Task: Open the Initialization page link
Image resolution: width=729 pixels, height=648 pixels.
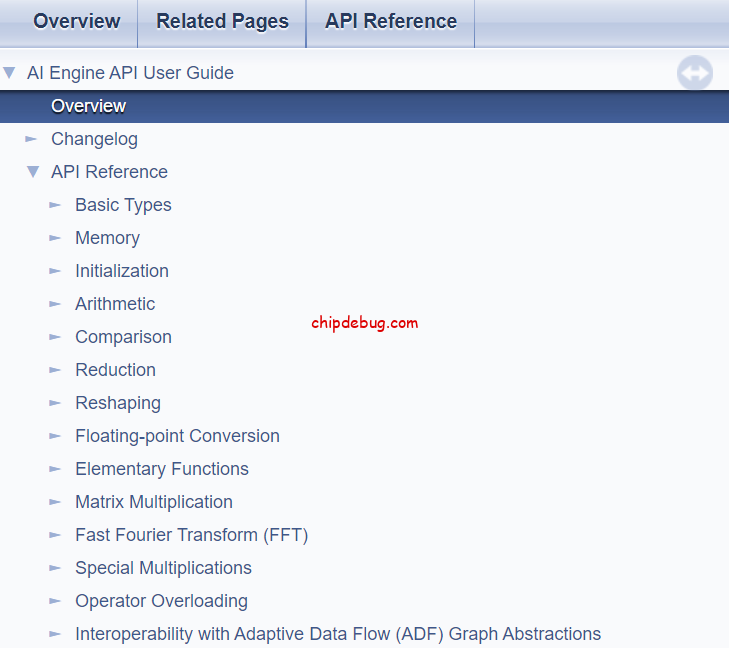Action: point(121,271)
